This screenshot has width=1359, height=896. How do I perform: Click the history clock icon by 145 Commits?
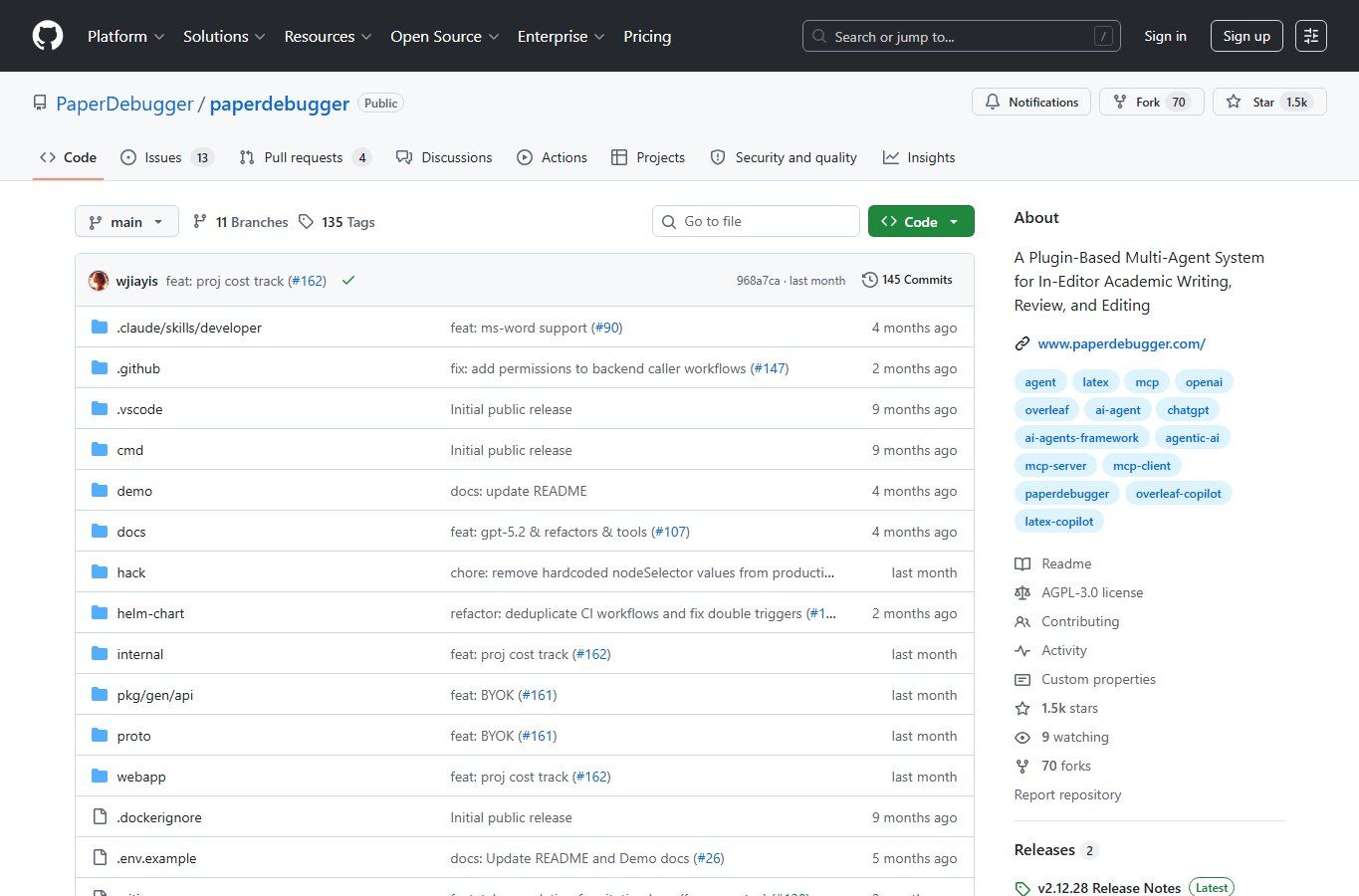pos(869,280)
